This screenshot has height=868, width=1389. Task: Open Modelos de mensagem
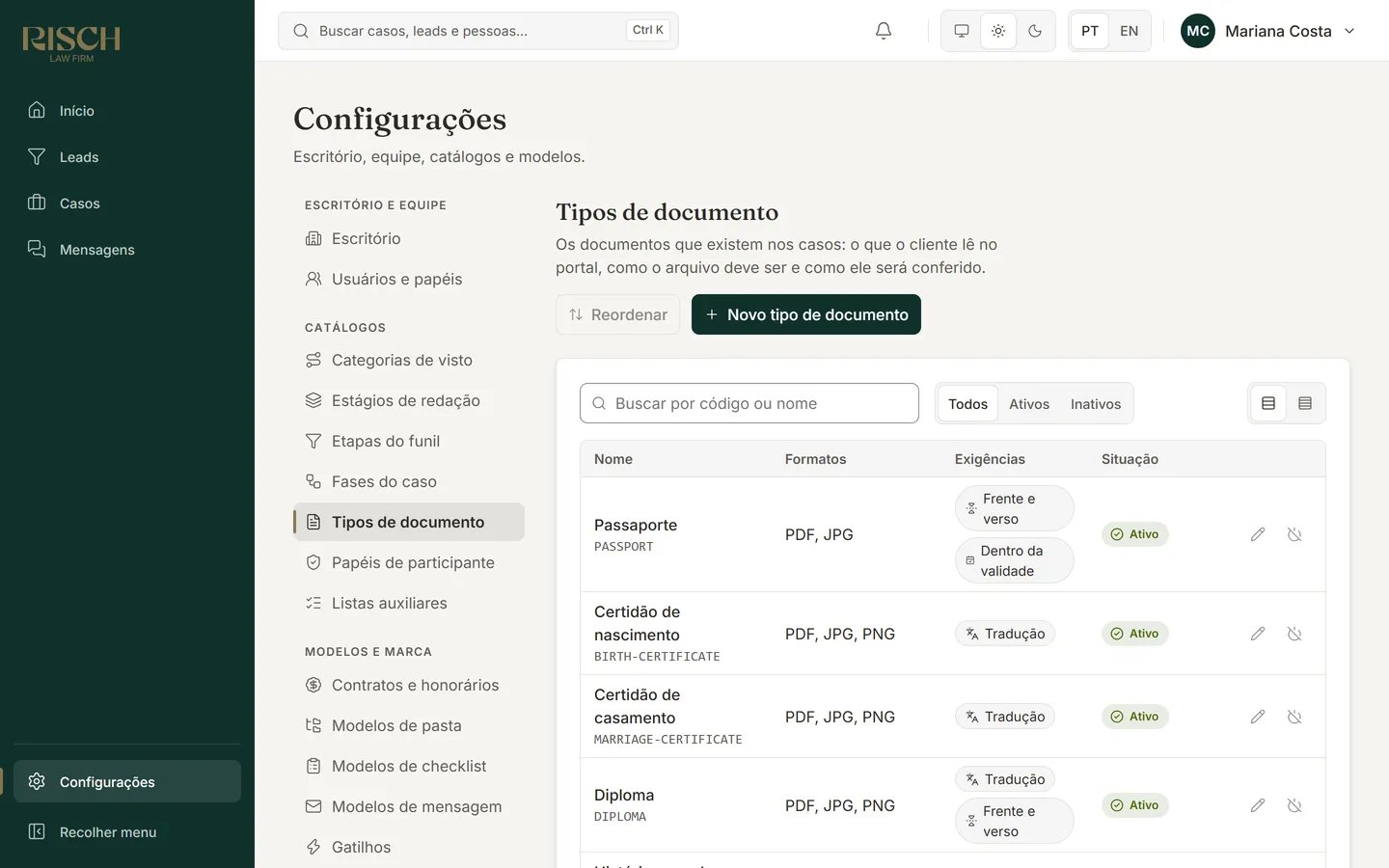pos(409,806)
